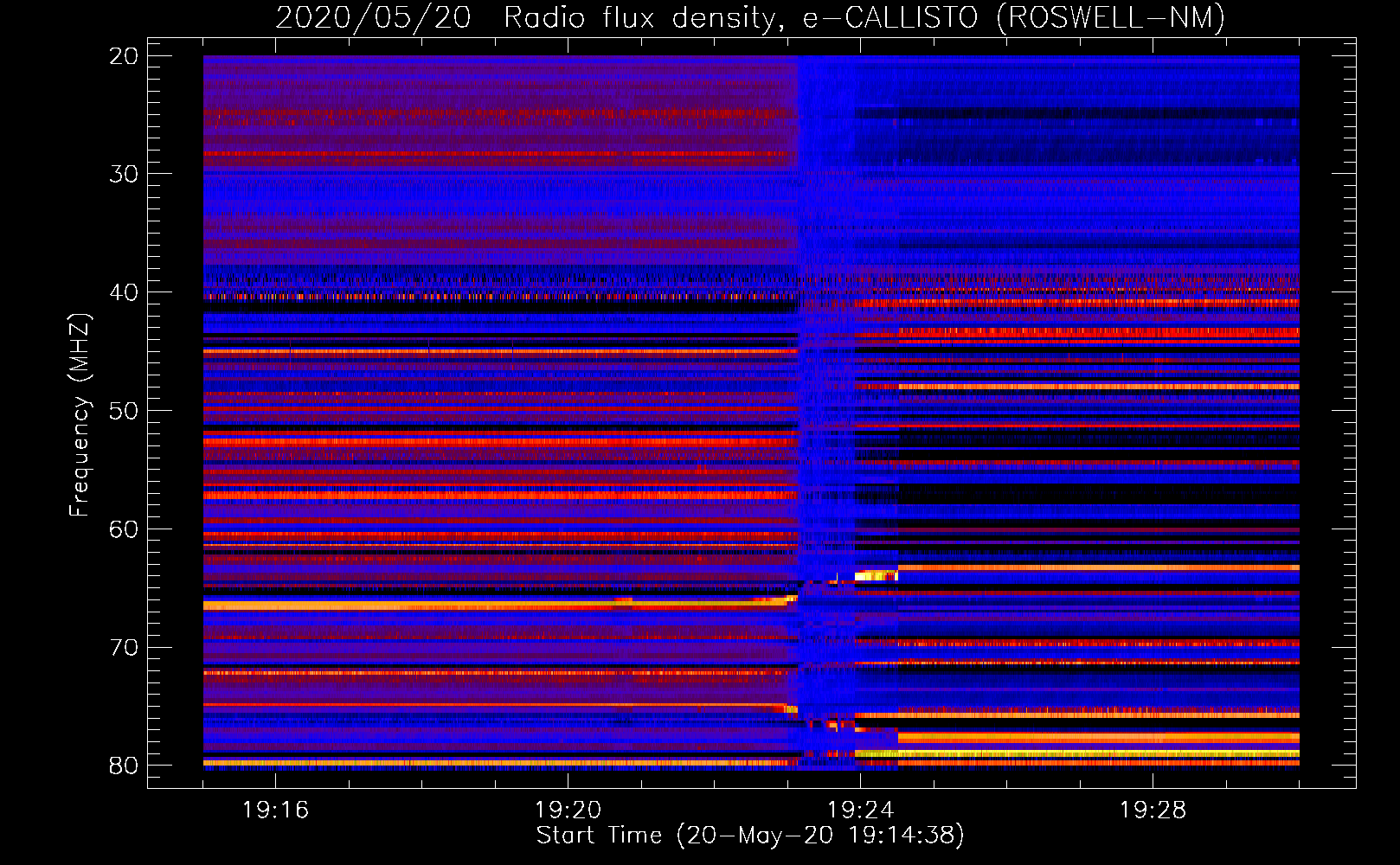Click the 80 MHz frequency tick label

(x=124, y=766)
